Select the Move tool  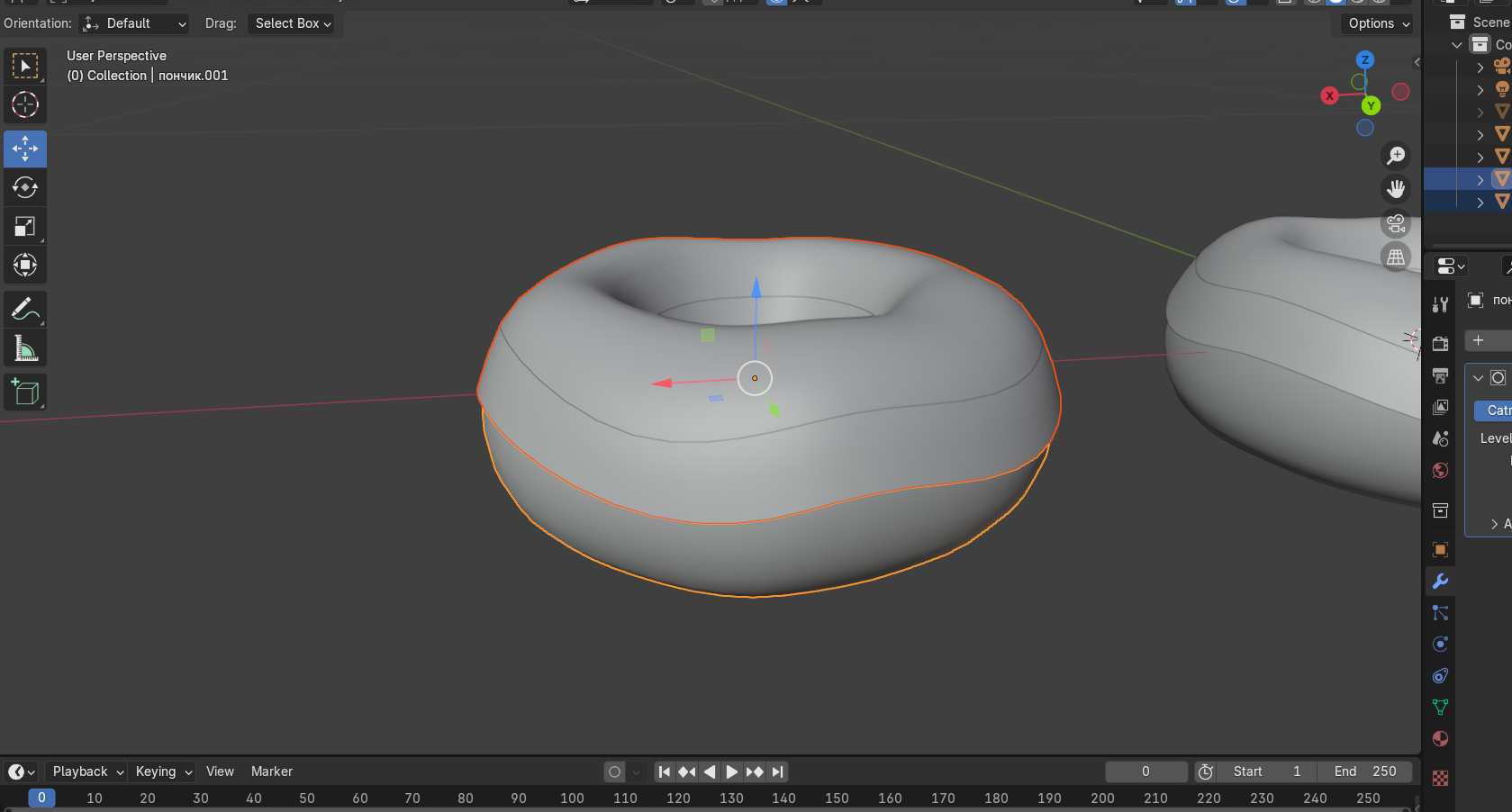coord(25,149)
